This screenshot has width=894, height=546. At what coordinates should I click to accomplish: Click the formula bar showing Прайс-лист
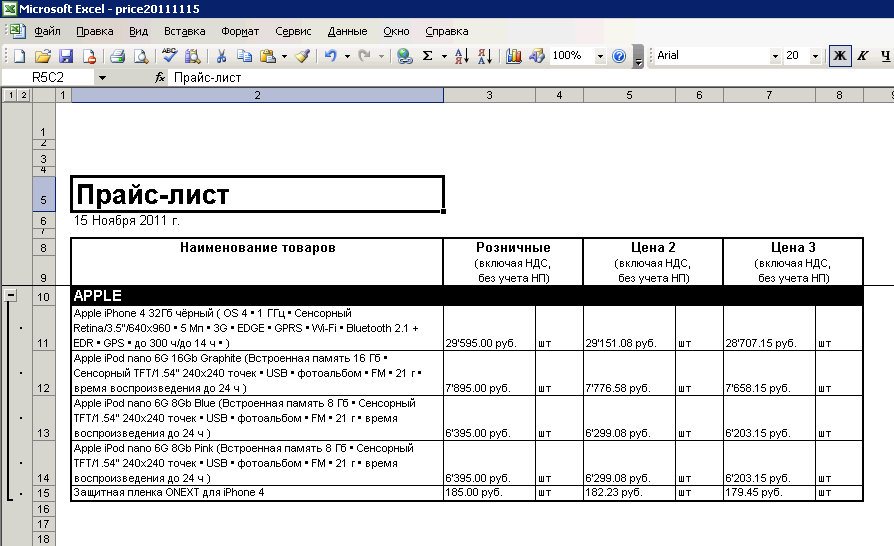530,78
